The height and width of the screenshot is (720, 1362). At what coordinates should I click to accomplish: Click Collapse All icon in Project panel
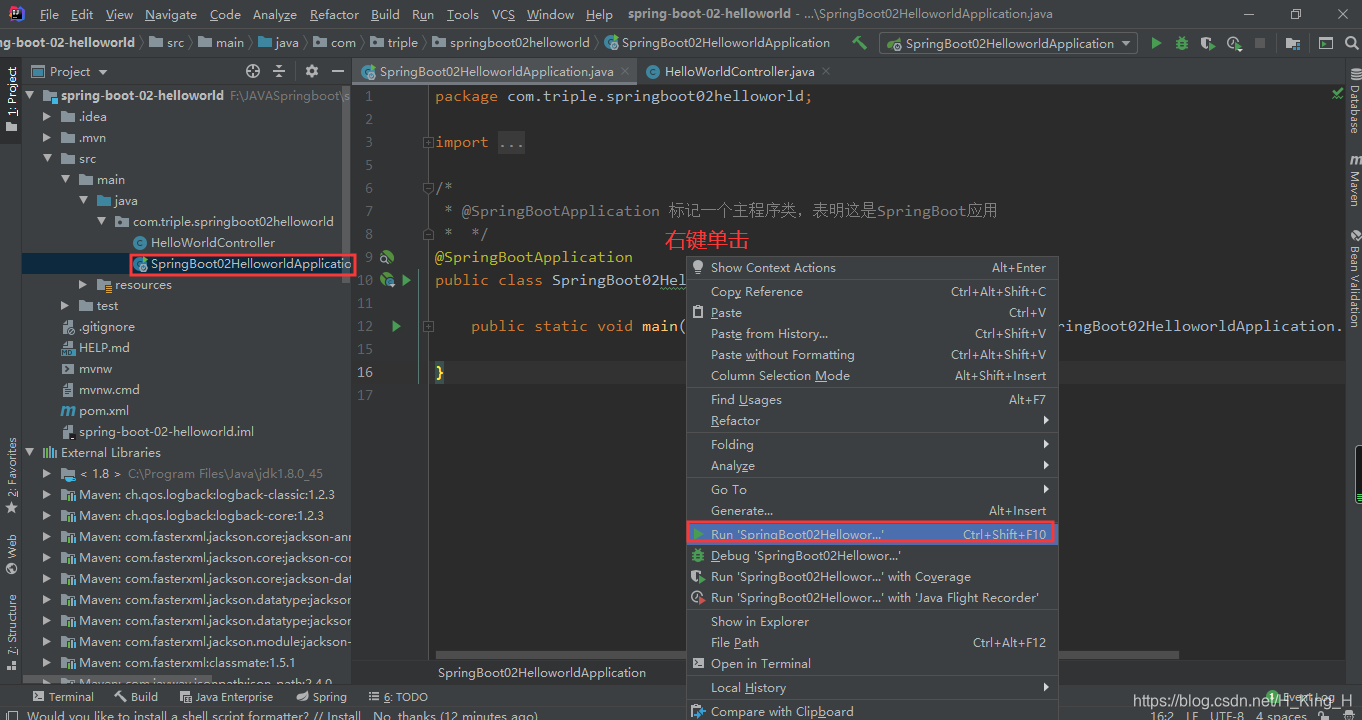pos(279,71)
